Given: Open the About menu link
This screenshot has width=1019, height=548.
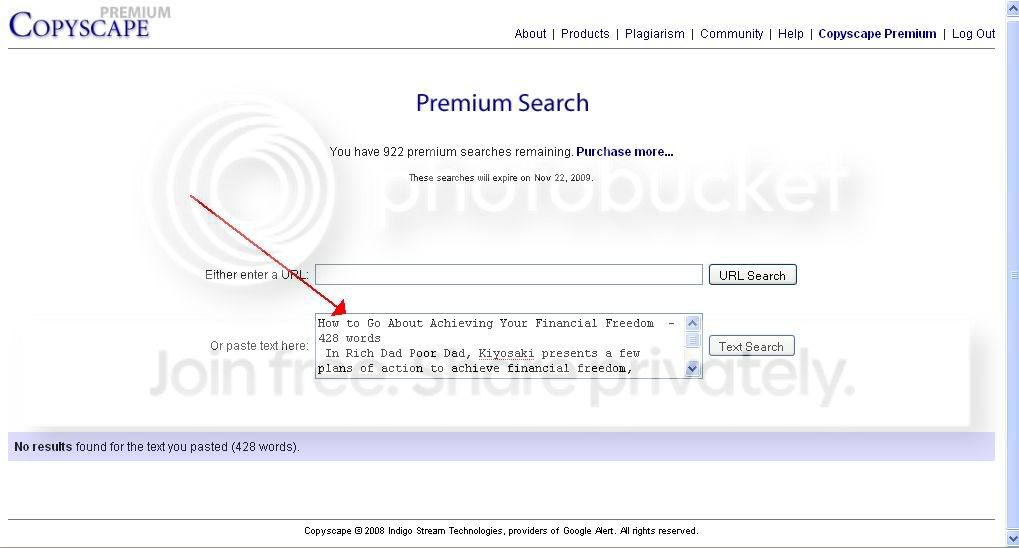Looking at the screenshot, I should (530, 34).
